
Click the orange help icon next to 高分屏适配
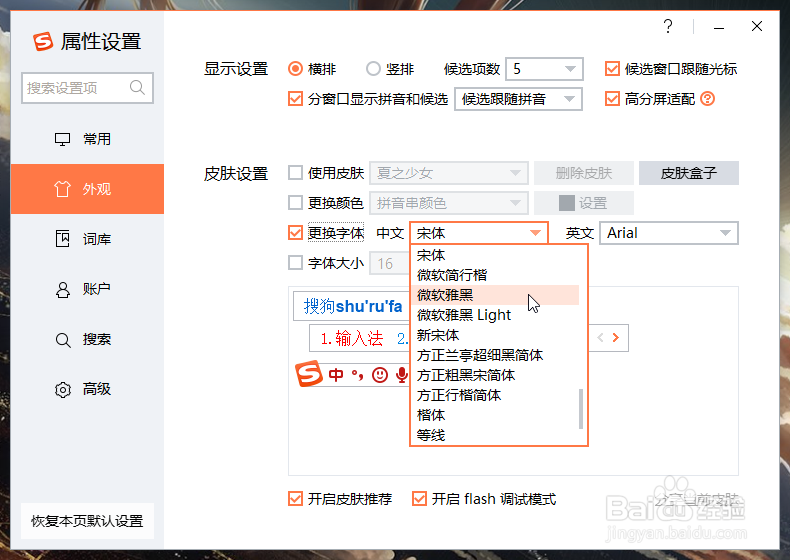coord(707,99)
